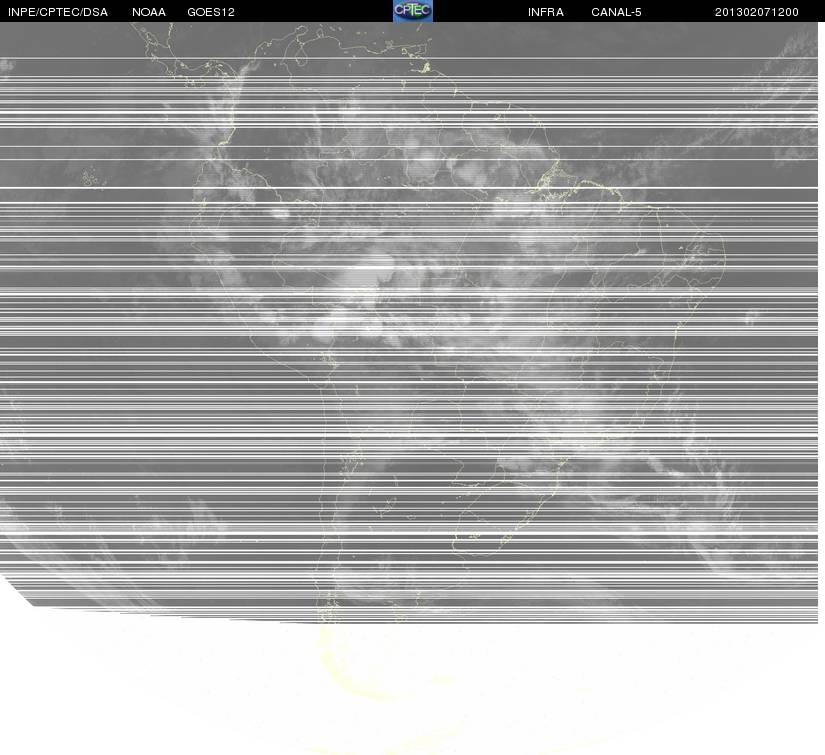Select the INPE/CPTEC/DSA header text
Viewport: 825px width, 755px height.
[58, 12]
